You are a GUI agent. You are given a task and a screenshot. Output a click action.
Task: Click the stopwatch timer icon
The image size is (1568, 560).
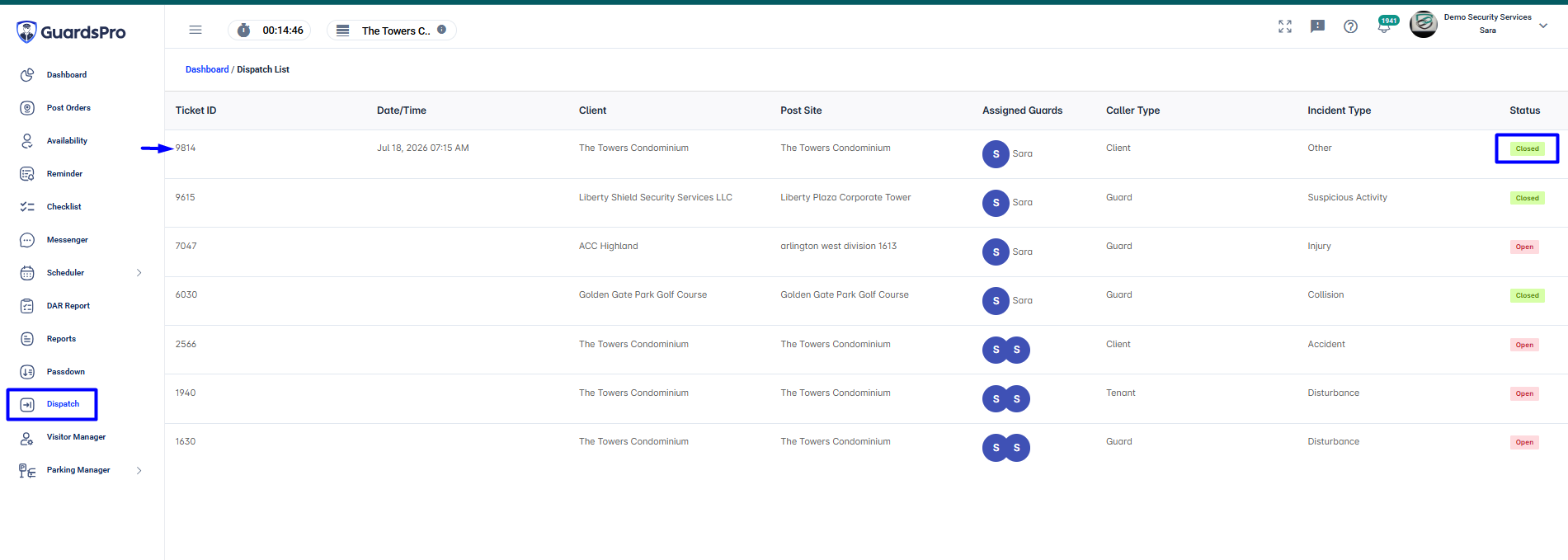tap(243, 31)
